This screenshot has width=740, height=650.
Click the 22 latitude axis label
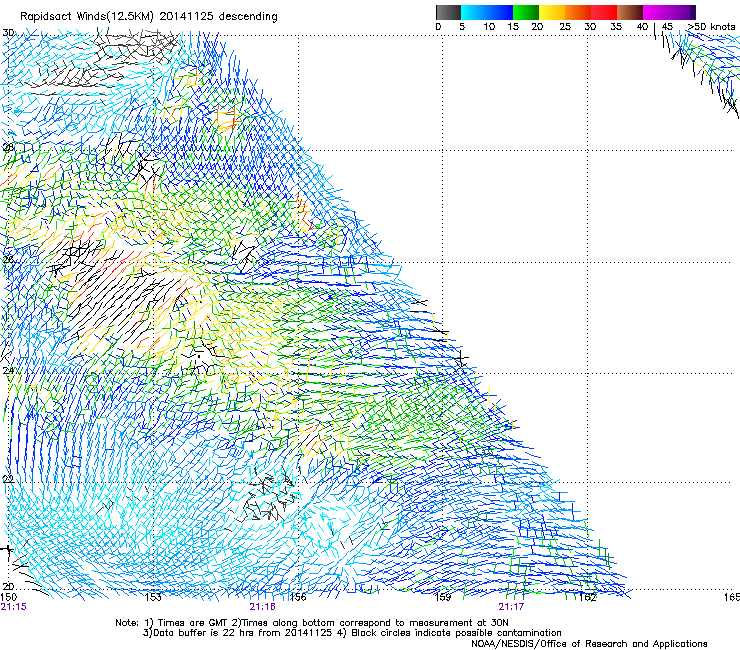[x=8, y=480]
